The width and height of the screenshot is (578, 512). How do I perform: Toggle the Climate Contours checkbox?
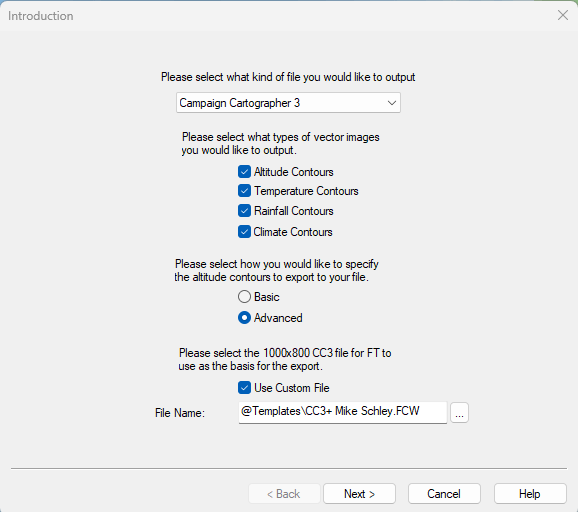(x=244, y=232)
